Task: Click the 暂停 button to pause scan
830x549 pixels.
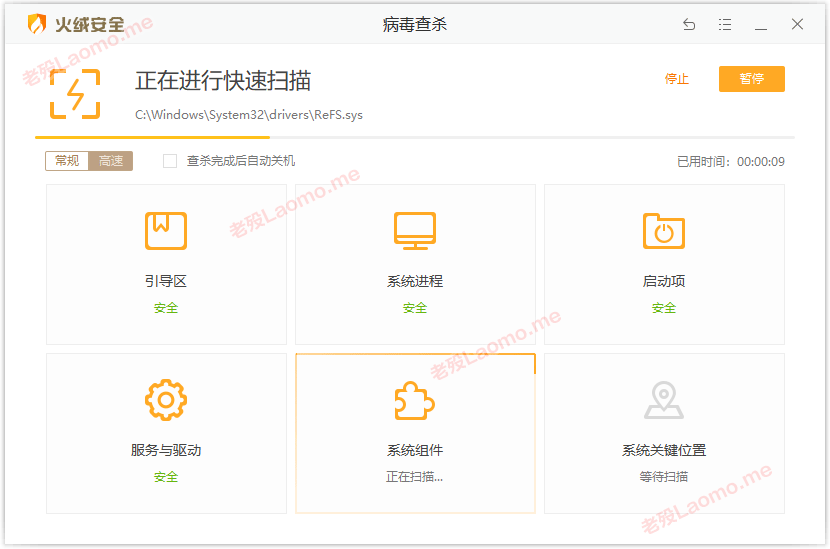Action: 752,79
